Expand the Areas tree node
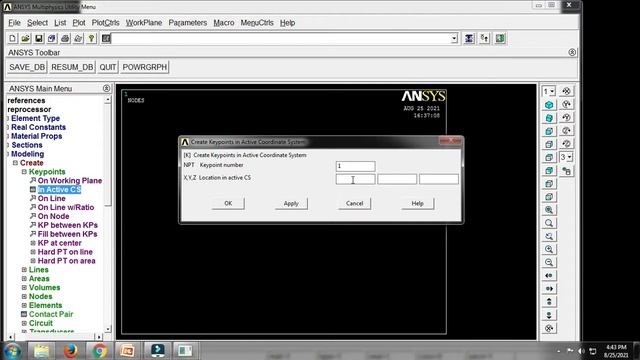Screen dimensions: 640x360 24,279
